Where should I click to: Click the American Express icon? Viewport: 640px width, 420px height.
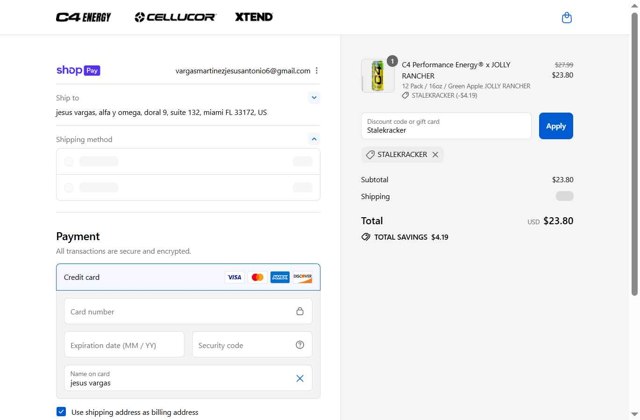(280, 277)
